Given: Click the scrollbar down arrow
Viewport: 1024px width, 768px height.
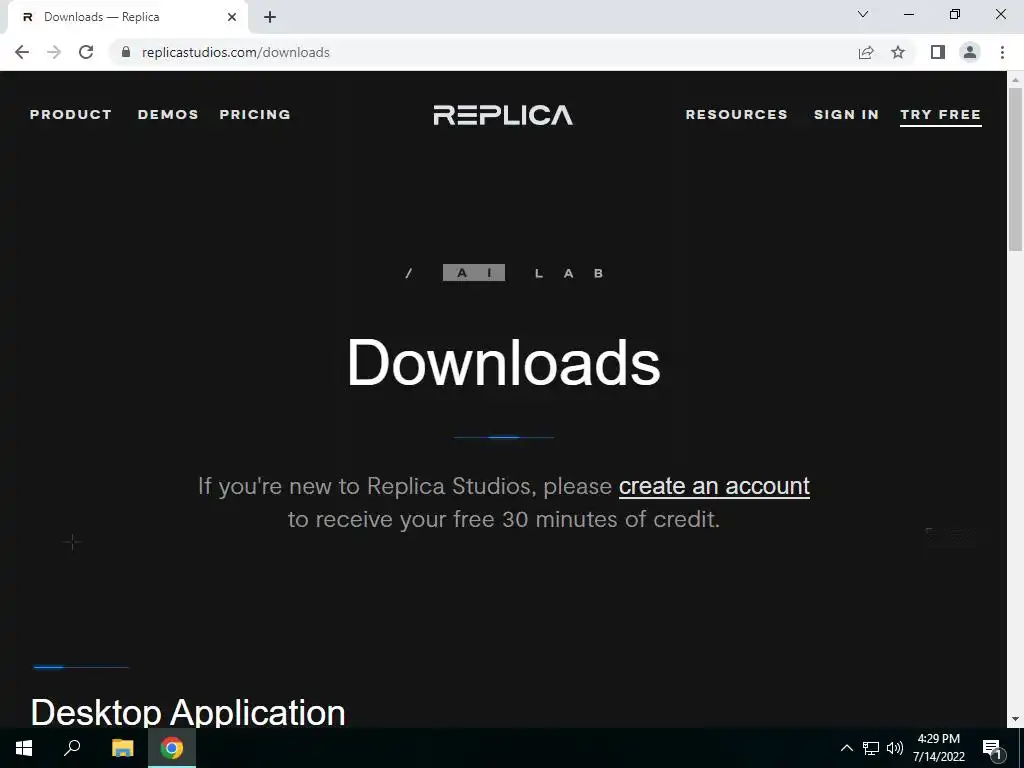Looking at the screenshot, I should (1015, 720).
